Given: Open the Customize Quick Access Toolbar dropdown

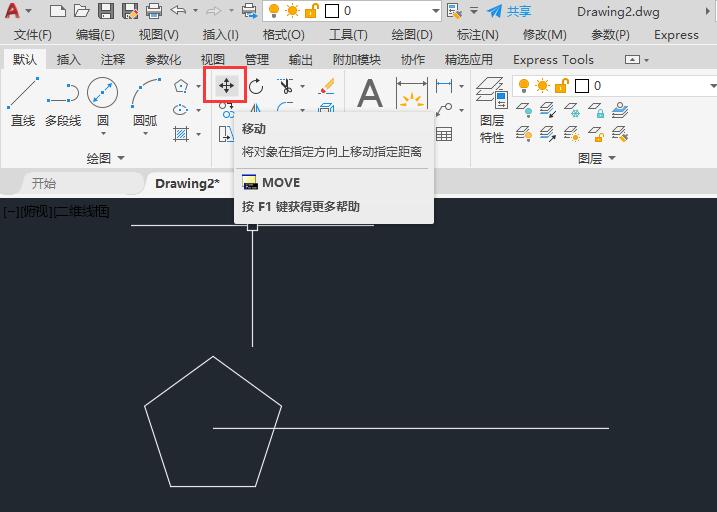Looking at the screenshot, I should [474, 11].
